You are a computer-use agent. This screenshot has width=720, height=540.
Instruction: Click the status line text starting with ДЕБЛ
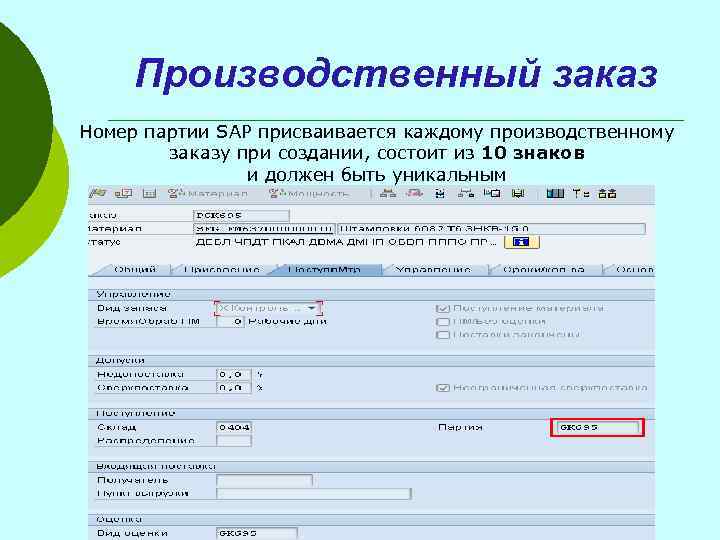(x=346, y=242)
